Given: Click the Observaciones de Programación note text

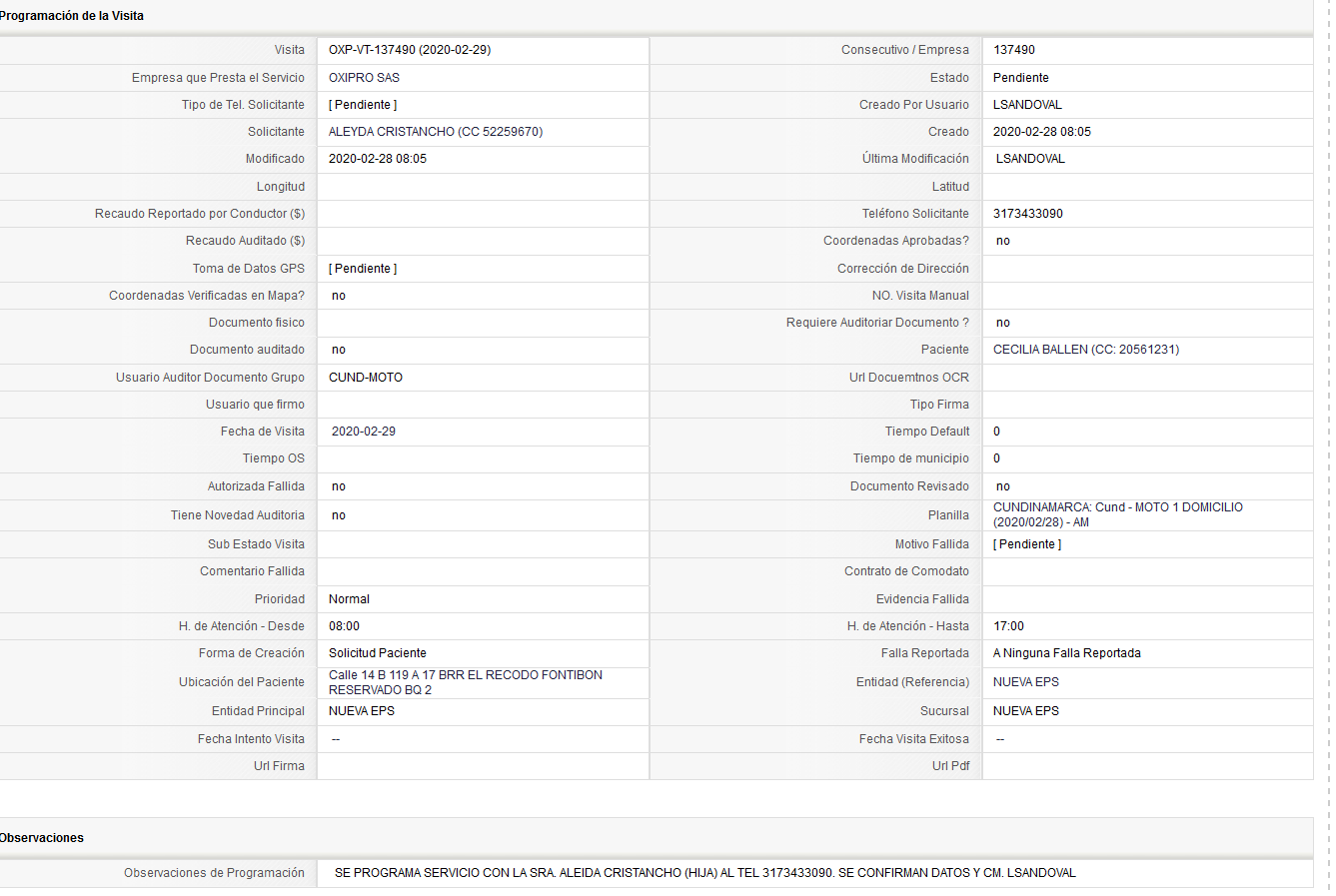Looking at the screenshot, I should tap(705, 873).
